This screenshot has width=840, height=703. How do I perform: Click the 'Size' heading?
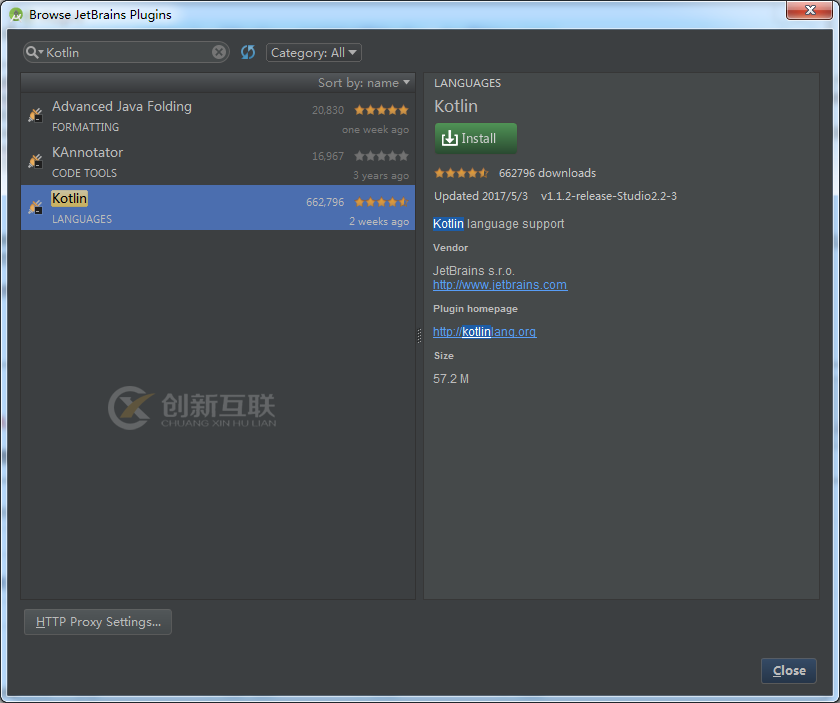(x=444, y=356)
